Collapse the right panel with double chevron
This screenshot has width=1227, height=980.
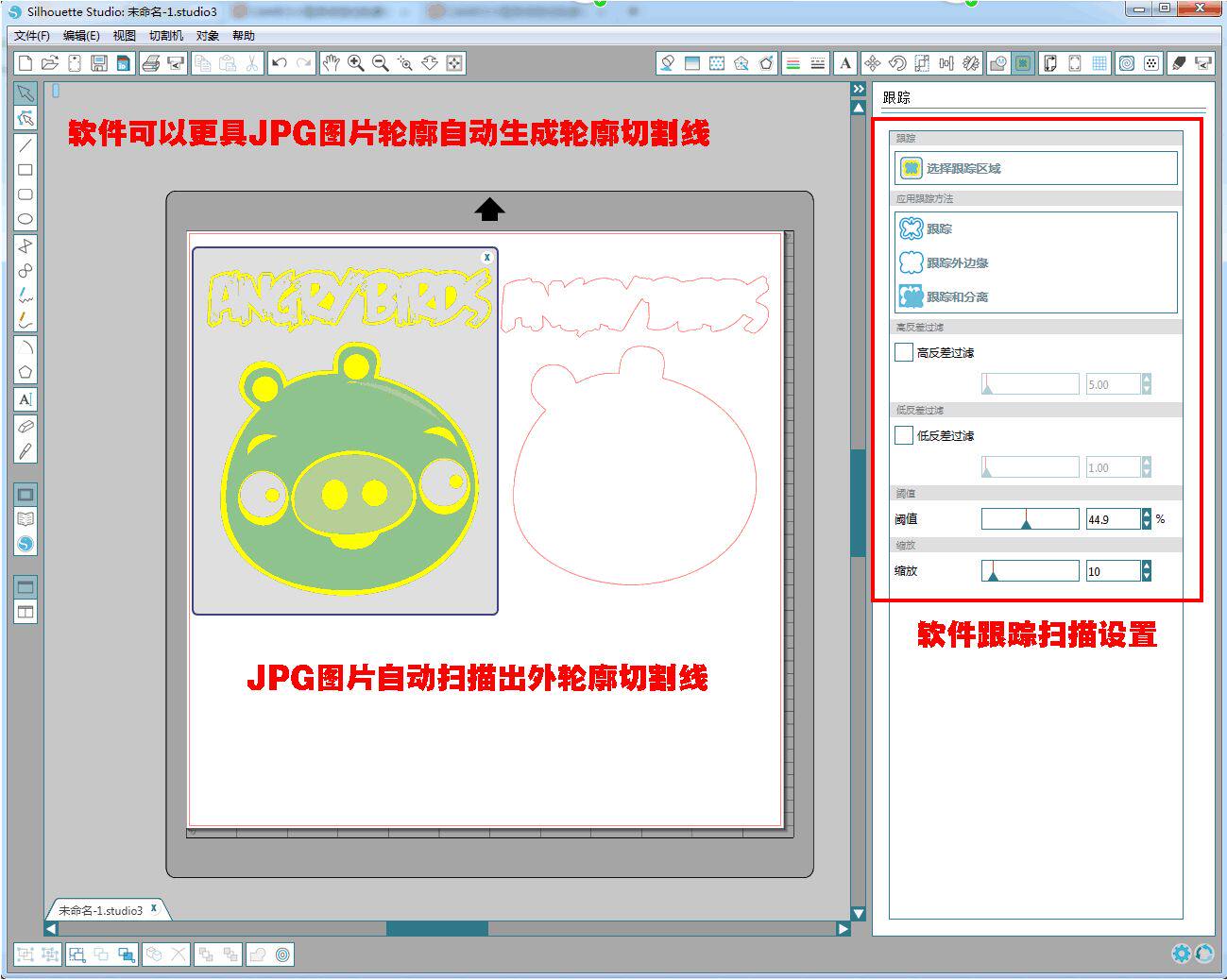coord(859,89)
